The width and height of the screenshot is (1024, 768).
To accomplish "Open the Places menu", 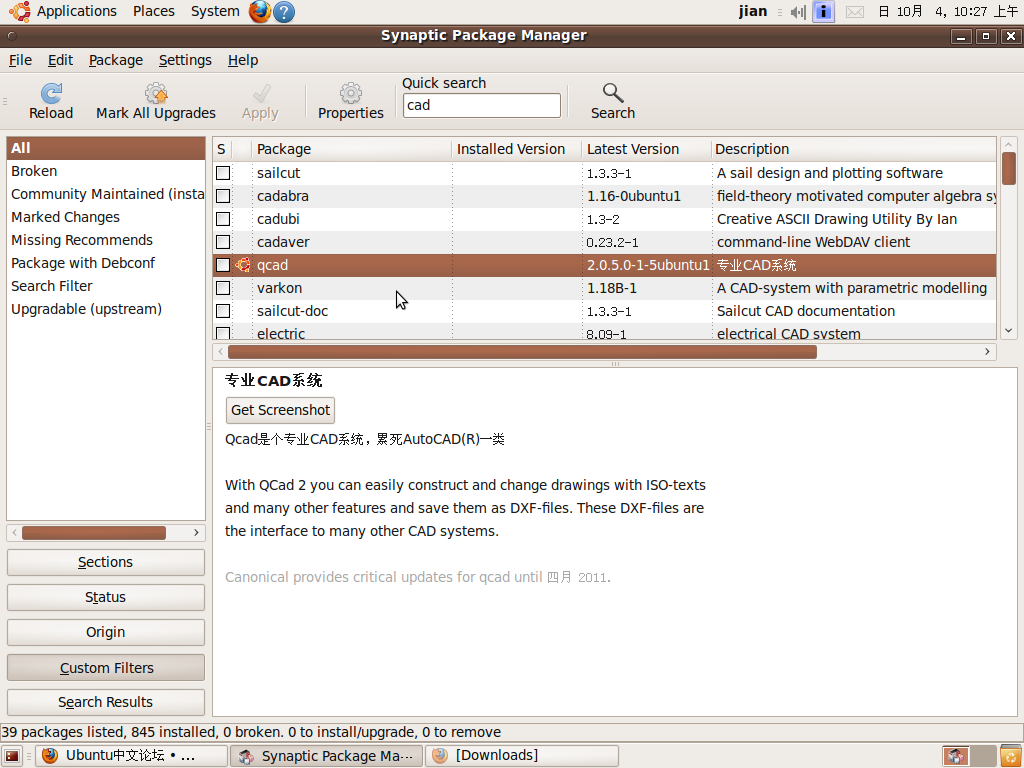I will pyautogui.click(x=153, y=12).
